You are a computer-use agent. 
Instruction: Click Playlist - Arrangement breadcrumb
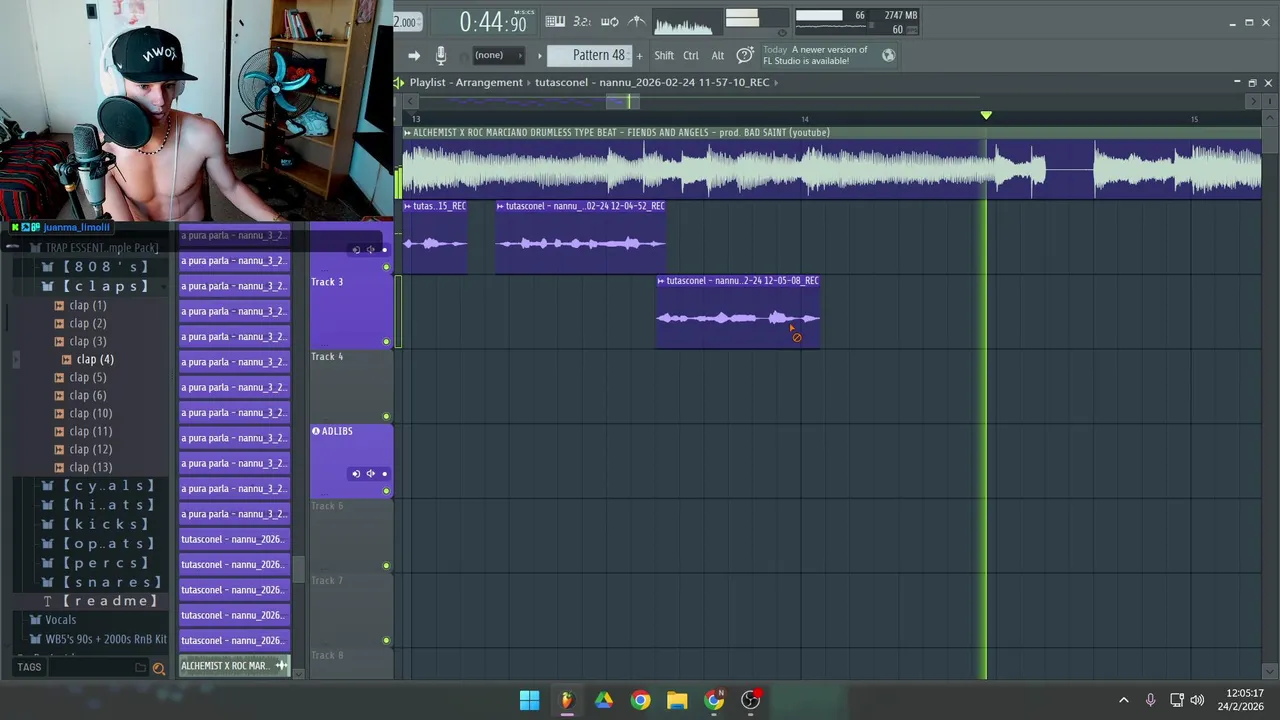(x=466, y=83)
